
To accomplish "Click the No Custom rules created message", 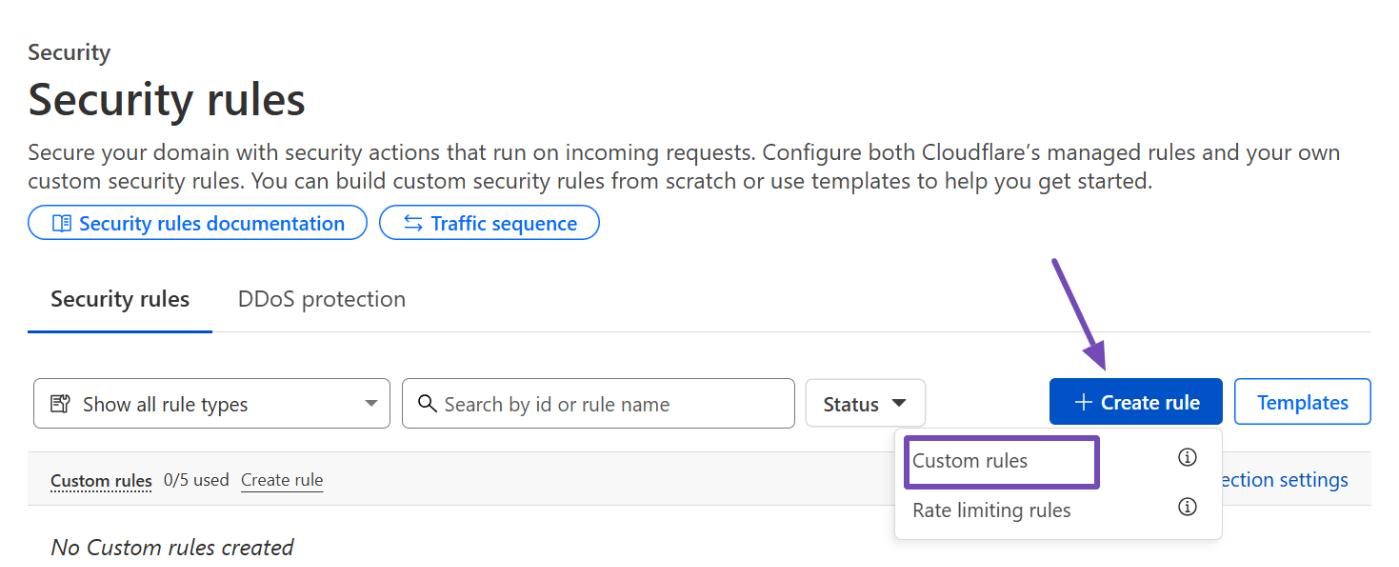I will (x=172, y=547).
